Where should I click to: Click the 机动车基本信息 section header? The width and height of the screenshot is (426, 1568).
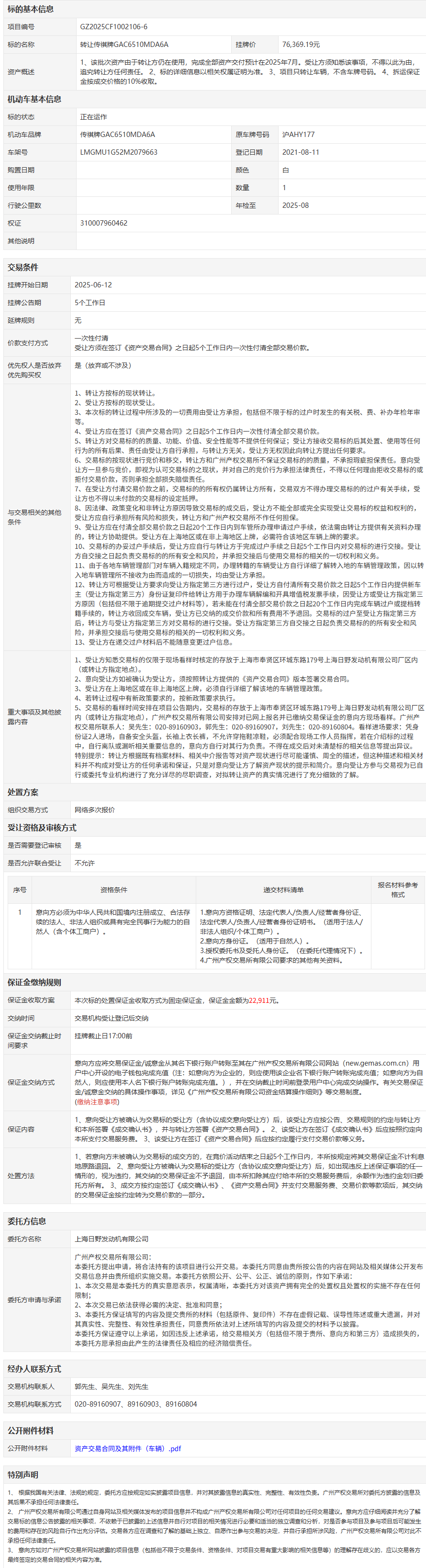click(34, 99)
